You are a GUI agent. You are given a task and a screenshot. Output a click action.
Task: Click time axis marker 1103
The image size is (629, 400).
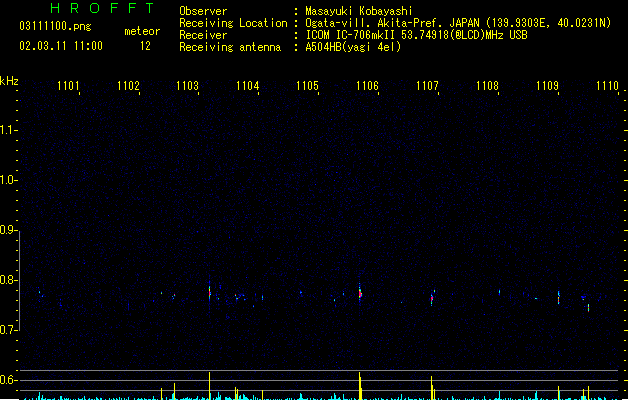[188, 86]
